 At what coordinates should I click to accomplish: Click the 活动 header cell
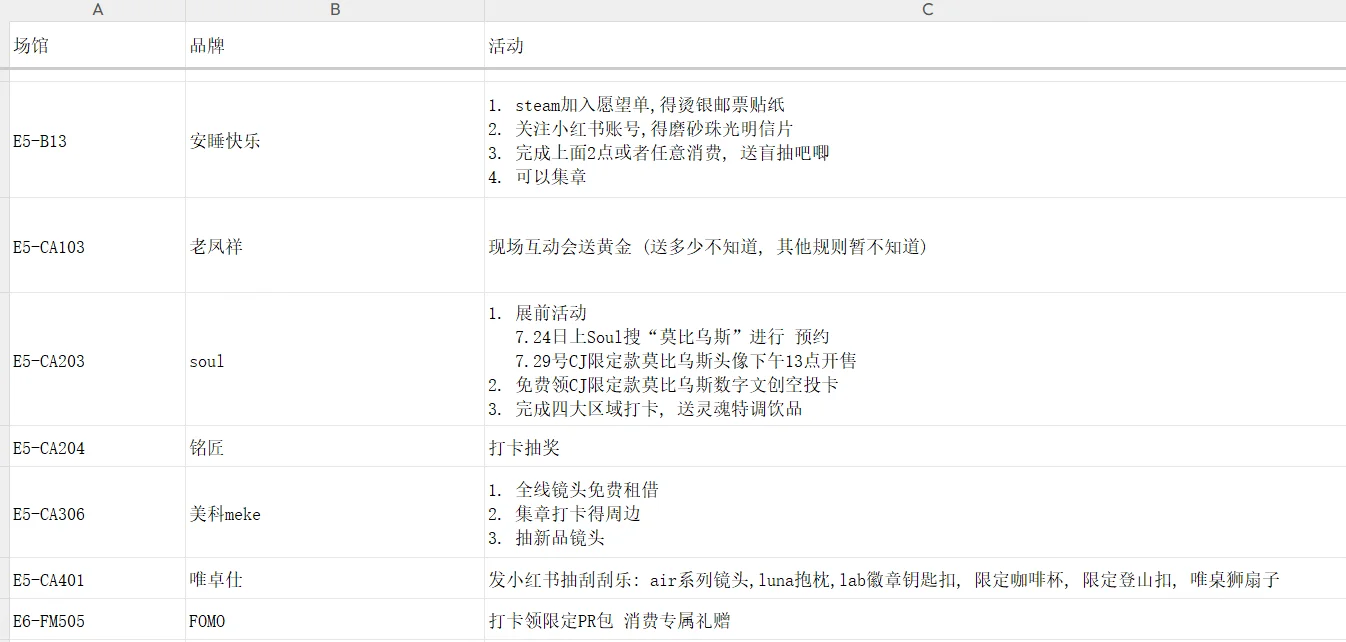tap(915, 46)
